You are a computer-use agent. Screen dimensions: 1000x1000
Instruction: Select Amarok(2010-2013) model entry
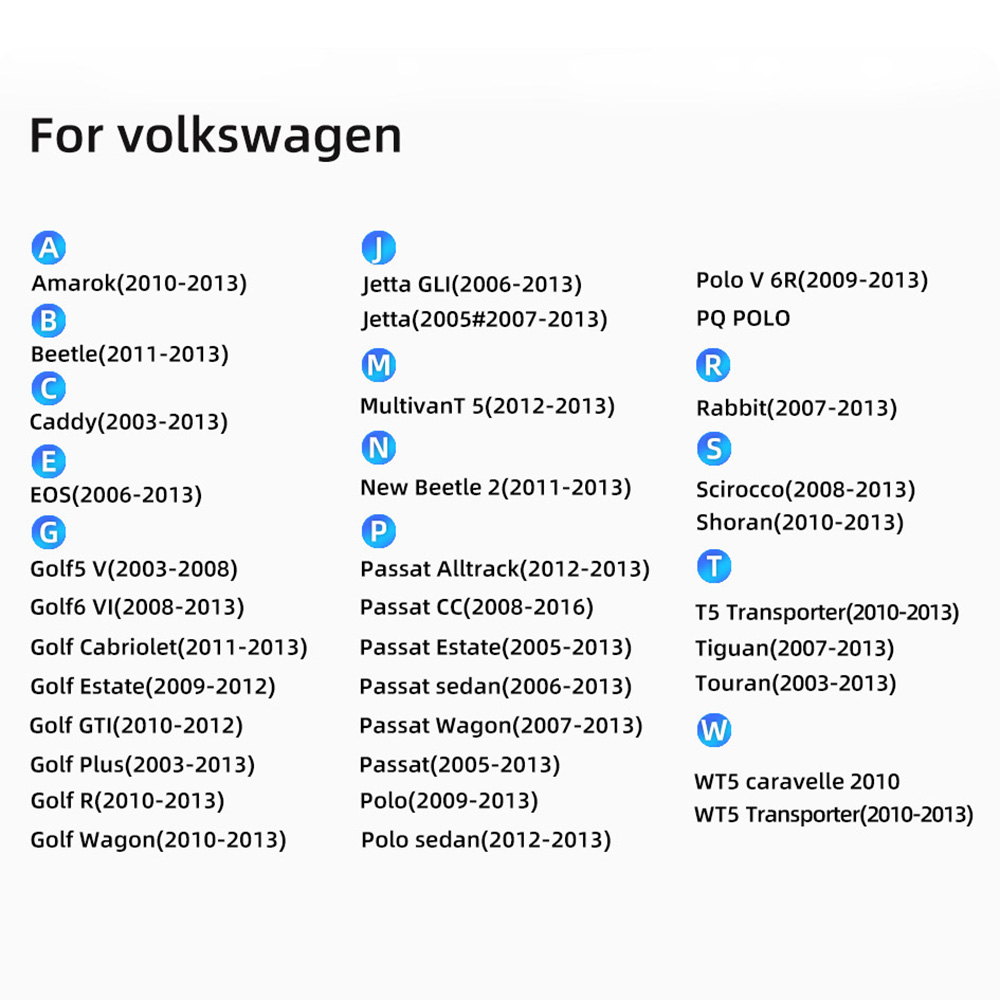[139, 283]
